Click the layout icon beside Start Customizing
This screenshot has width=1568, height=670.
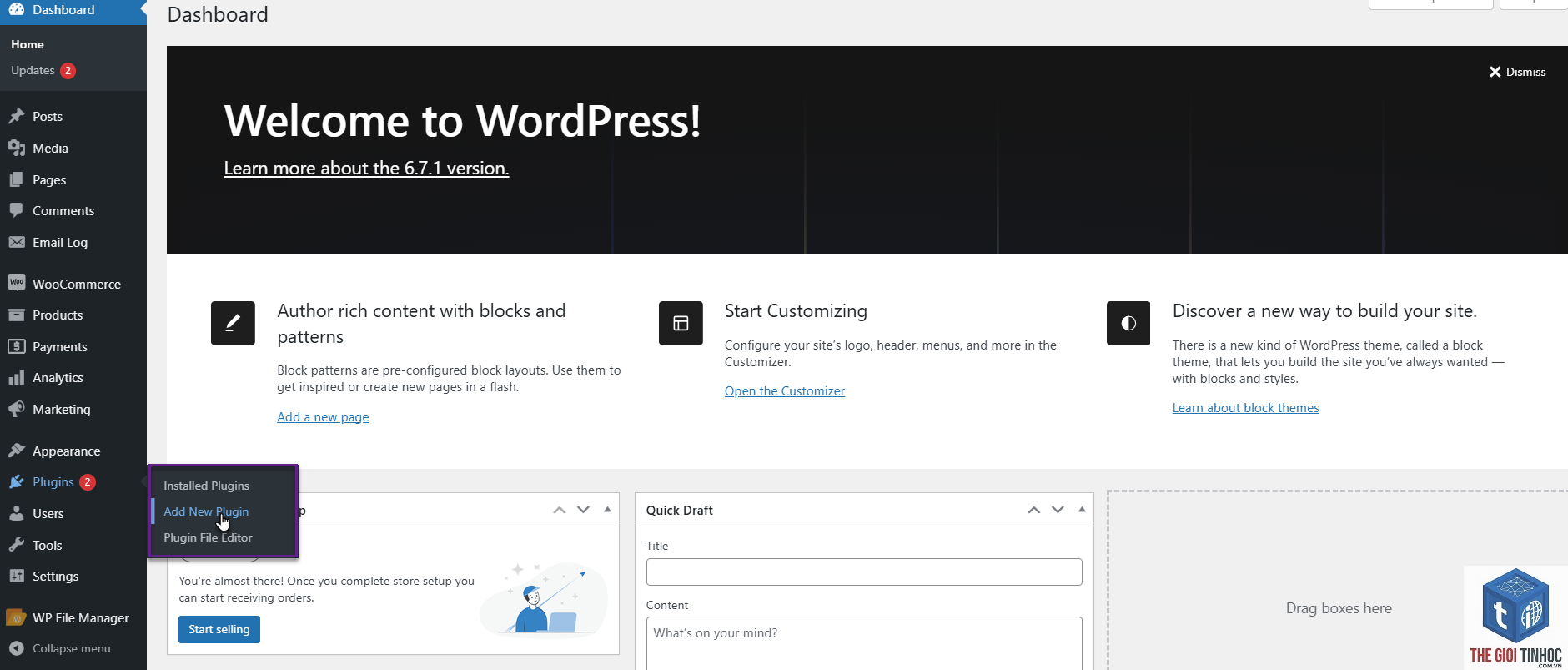click(x=681, y=323)
